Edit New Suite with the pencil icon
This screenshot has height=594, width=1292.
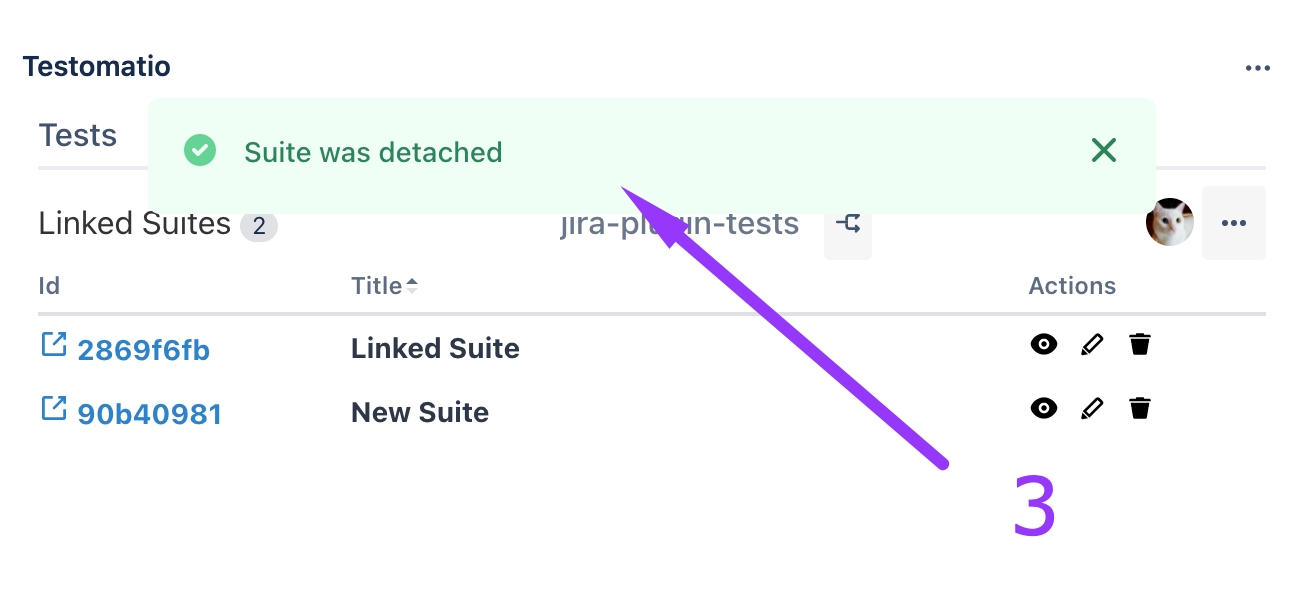(x=1092, y=408)
